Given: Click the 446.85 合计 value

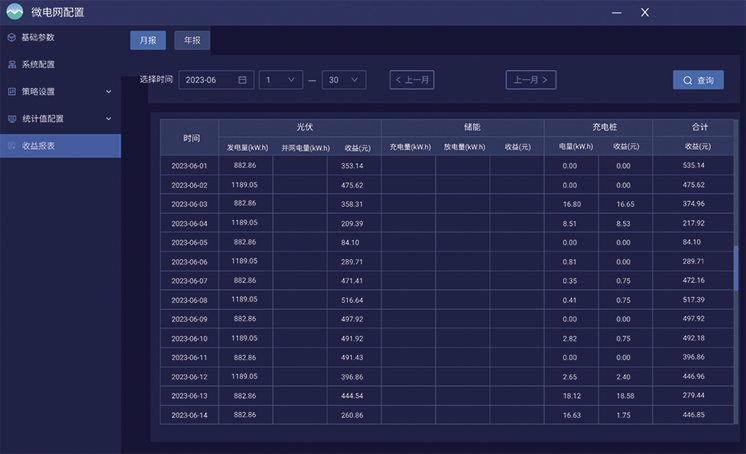Looking at the screenshot, I should pos(694,415).
